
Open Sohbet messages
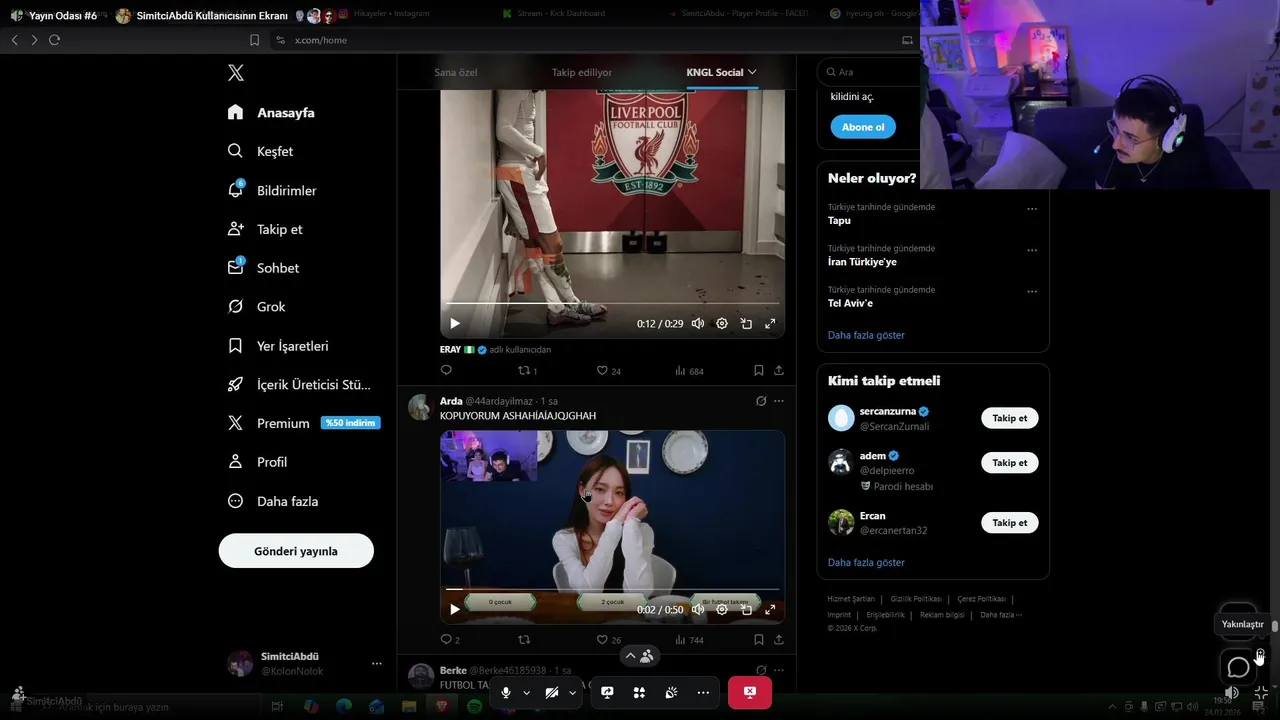263,268
